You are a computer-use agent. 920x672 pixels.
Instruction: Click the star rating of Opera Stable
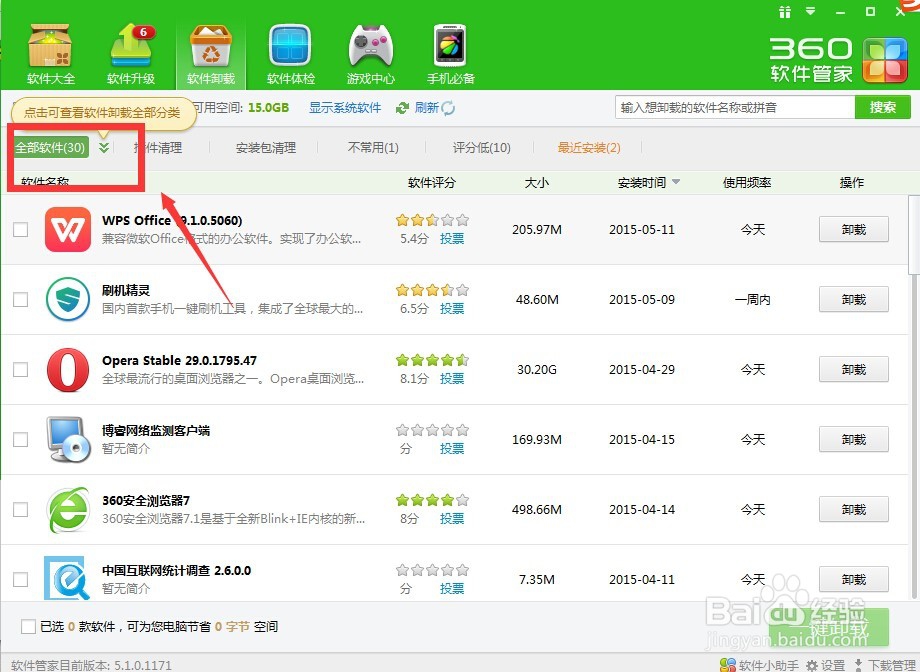[x=432, y=360]
